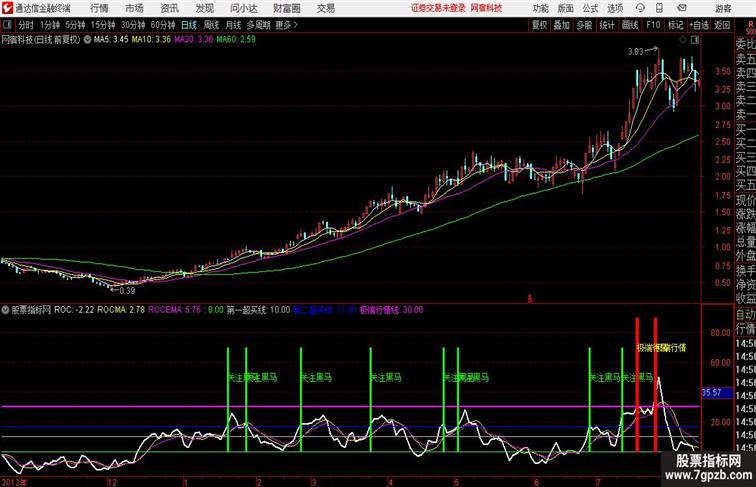The height and width of the screenshot is (487, 756).
Task: Open the 市场 menu
Action: (x=134, y=8)
